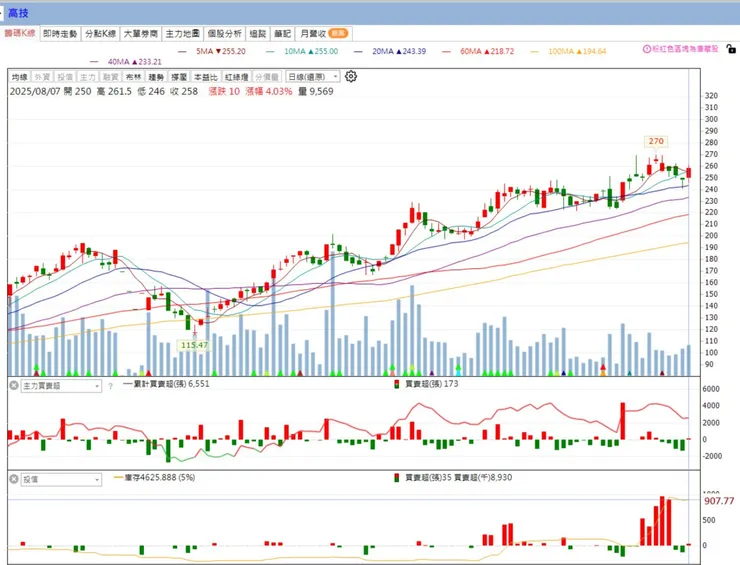Open the 主力買賣超 indicator dropdown

pos(61,386)
